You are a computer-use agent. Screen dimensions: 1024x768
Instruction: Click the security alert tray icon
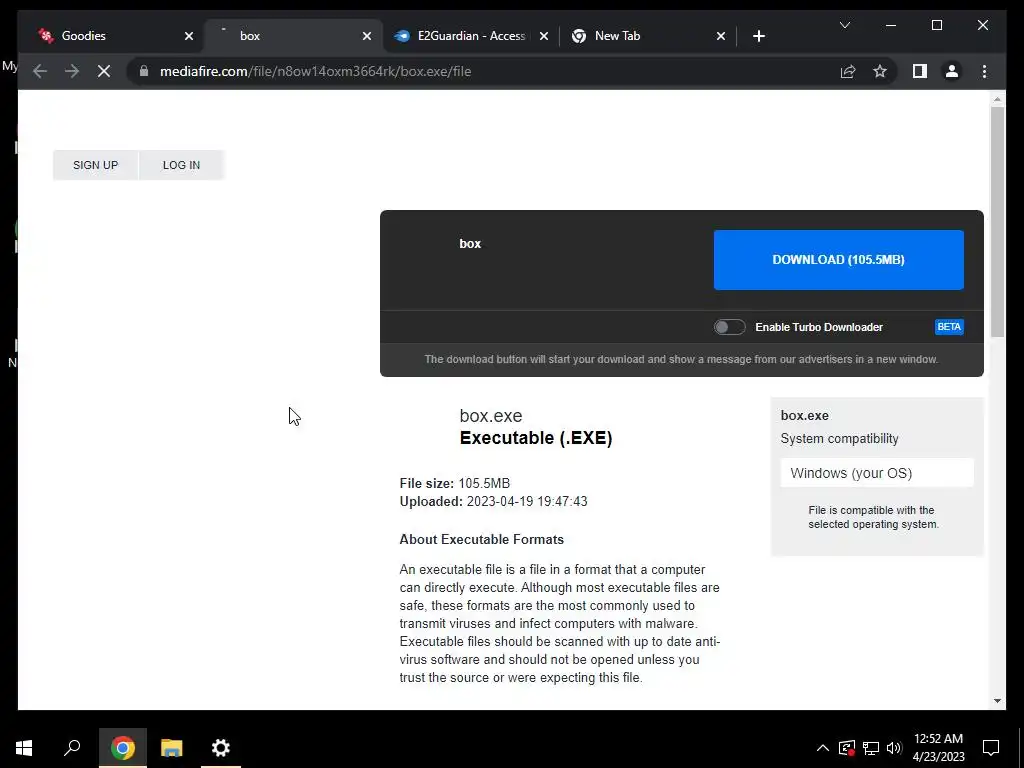(x=847, y=748)
